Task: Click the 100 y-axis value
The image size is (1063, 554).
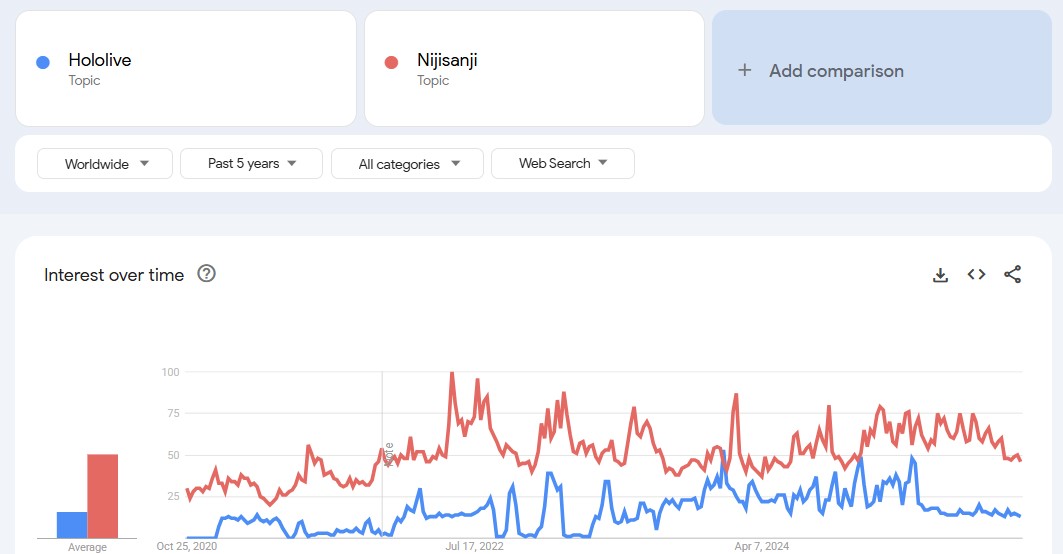Action: 170,372
